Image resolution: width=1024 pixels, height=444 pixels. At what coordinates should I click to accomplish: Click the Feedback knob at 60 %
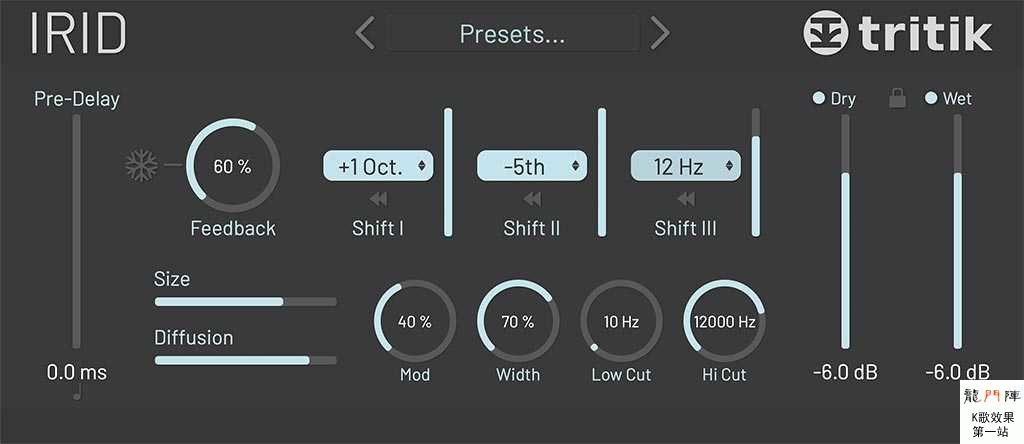[232, 166]
